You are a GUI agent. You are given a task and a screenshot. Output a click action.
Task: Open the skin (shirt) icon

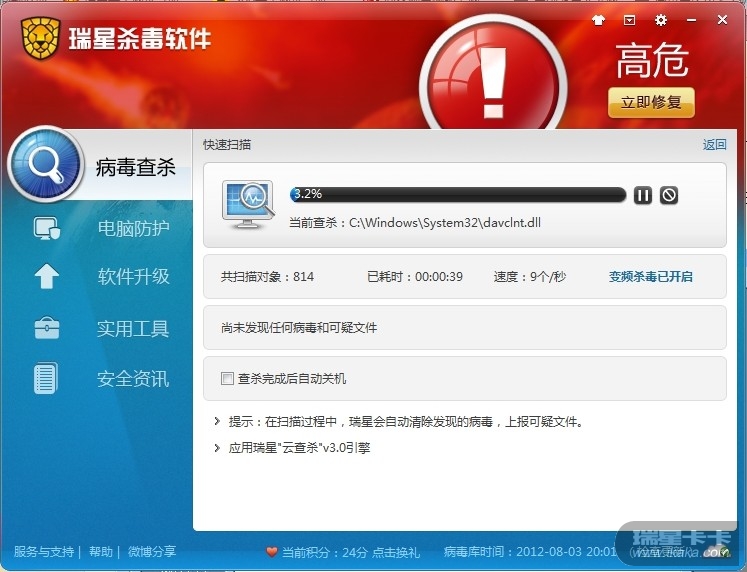tap(598, 20)
